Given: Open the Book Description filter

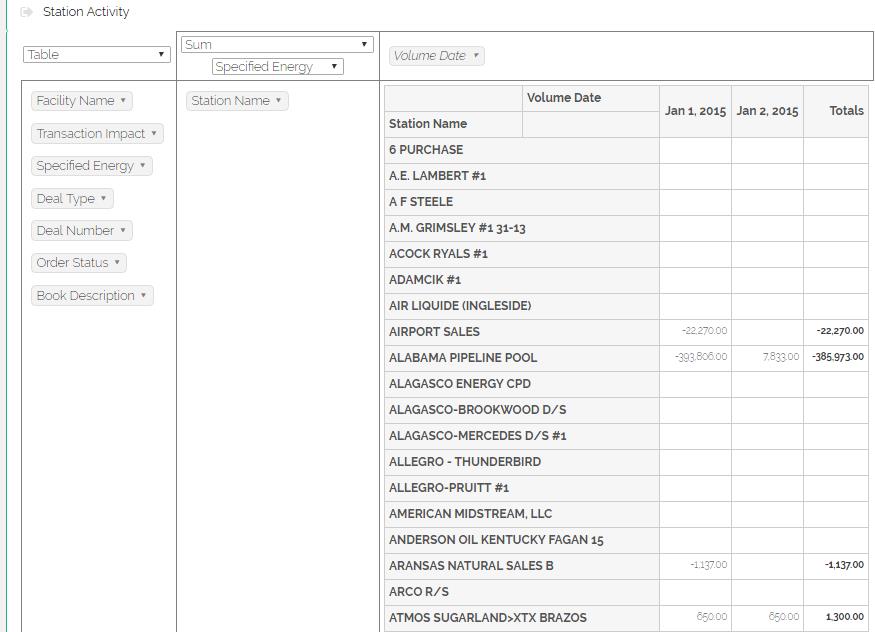Looking at the screenshot, I should 144,296.
